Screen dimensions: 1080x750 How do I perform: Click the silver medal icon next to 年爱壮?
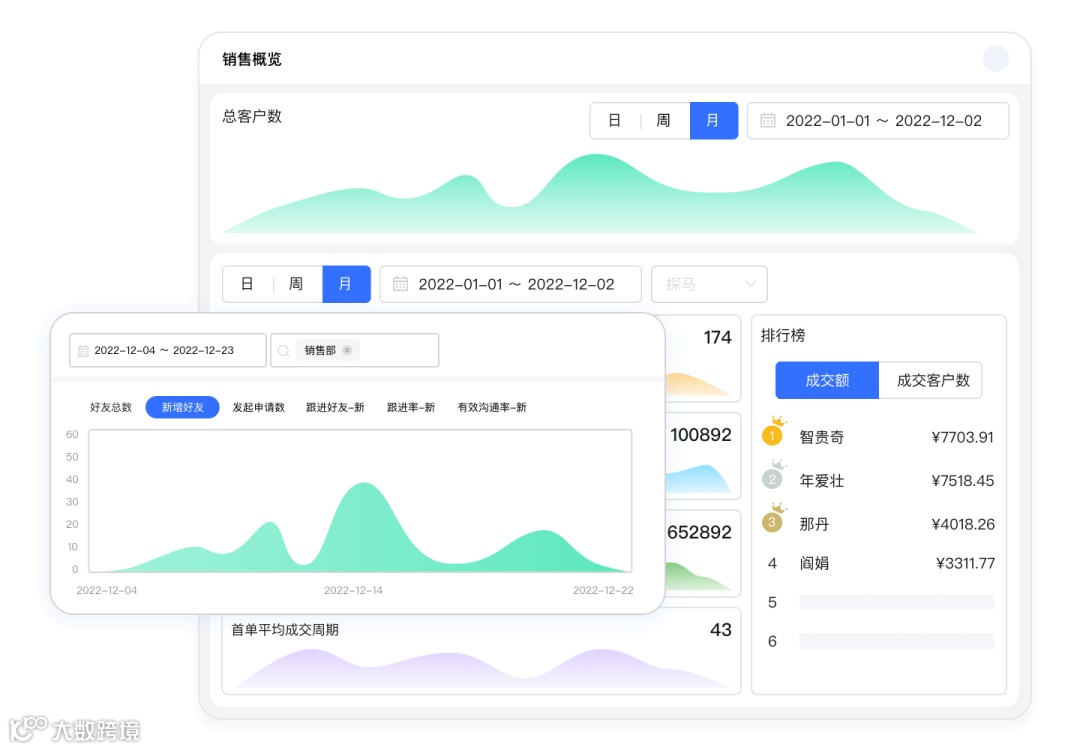tap(772, 480)
